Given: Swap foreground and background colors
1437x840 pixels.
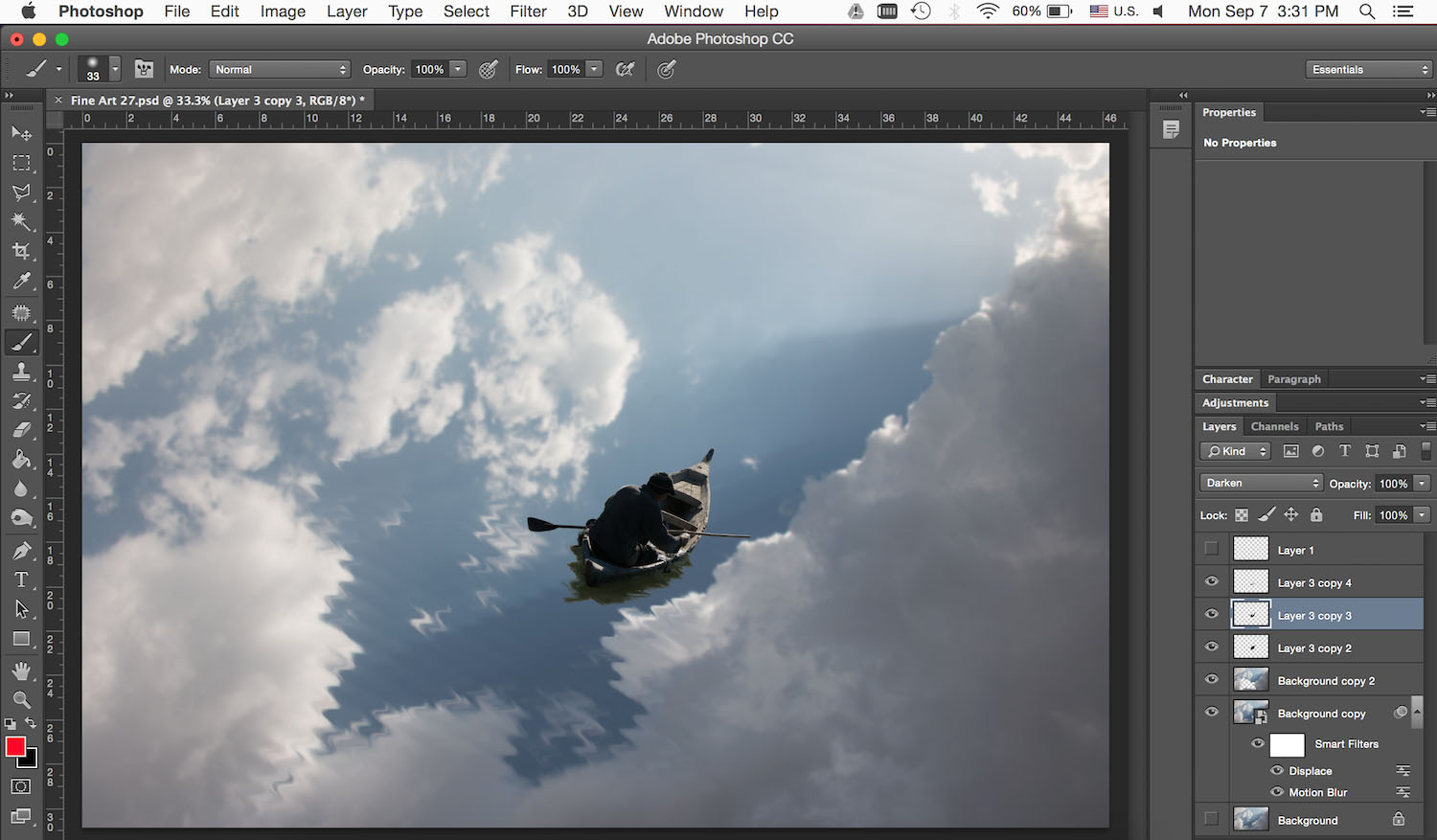Looking at the screenshot, I should (31, 723).
